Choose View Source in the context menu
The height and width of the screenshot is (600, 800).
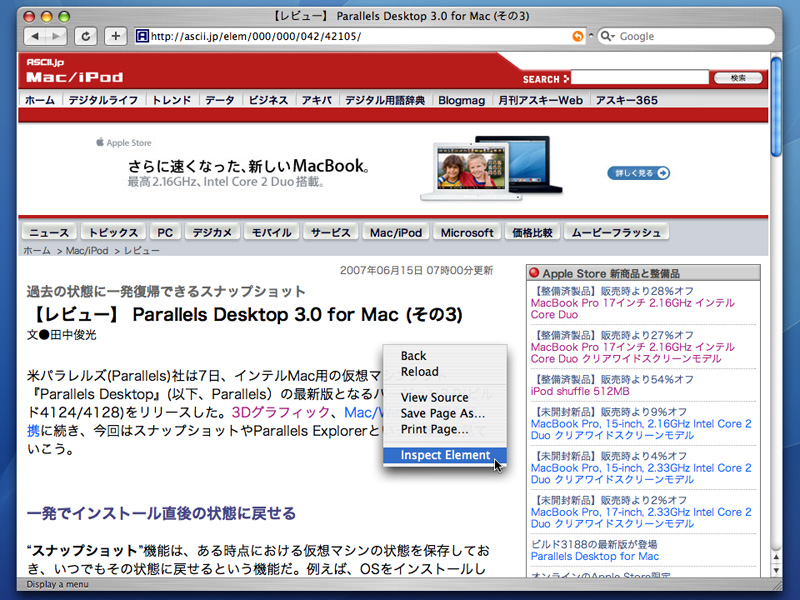tap(445, 397)
